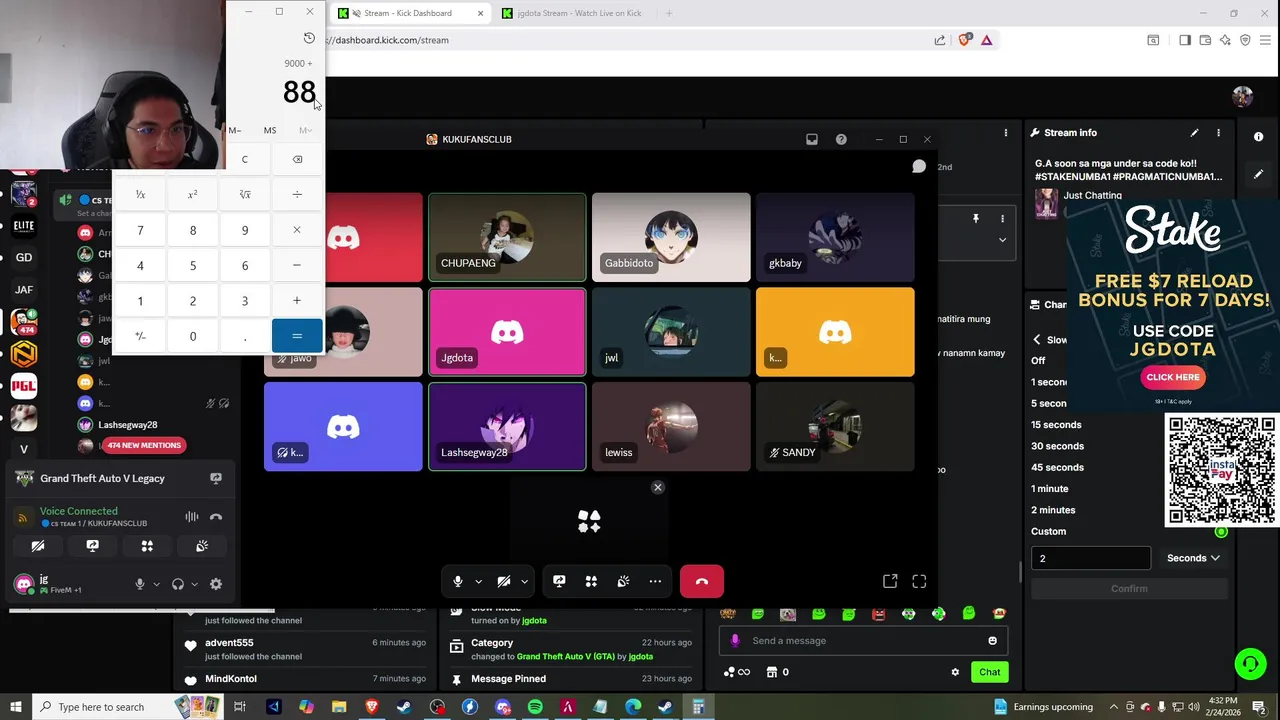Open Spotify from taskbar
Viewport: 1280px width, 720px height.
(535, 707)
